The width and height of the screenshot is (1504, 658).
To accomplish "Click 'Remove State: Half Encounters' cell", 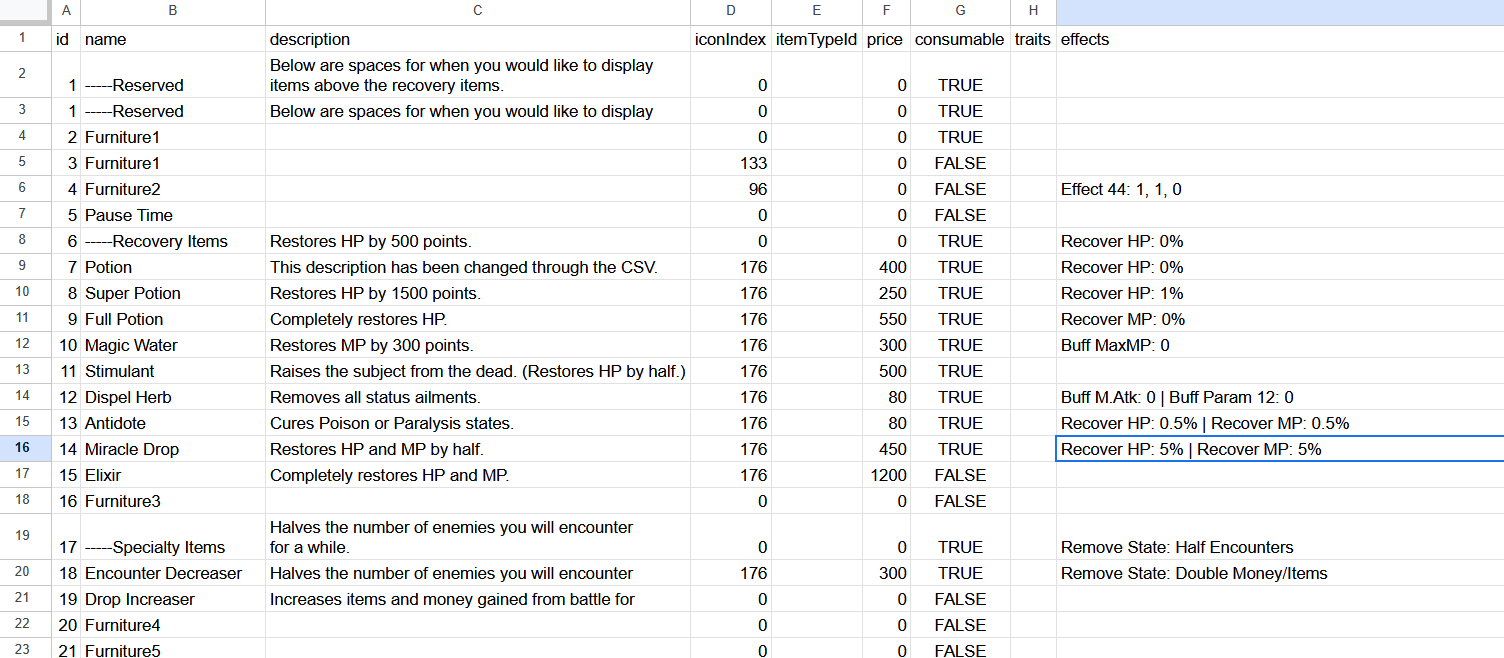I will 1280,537.
